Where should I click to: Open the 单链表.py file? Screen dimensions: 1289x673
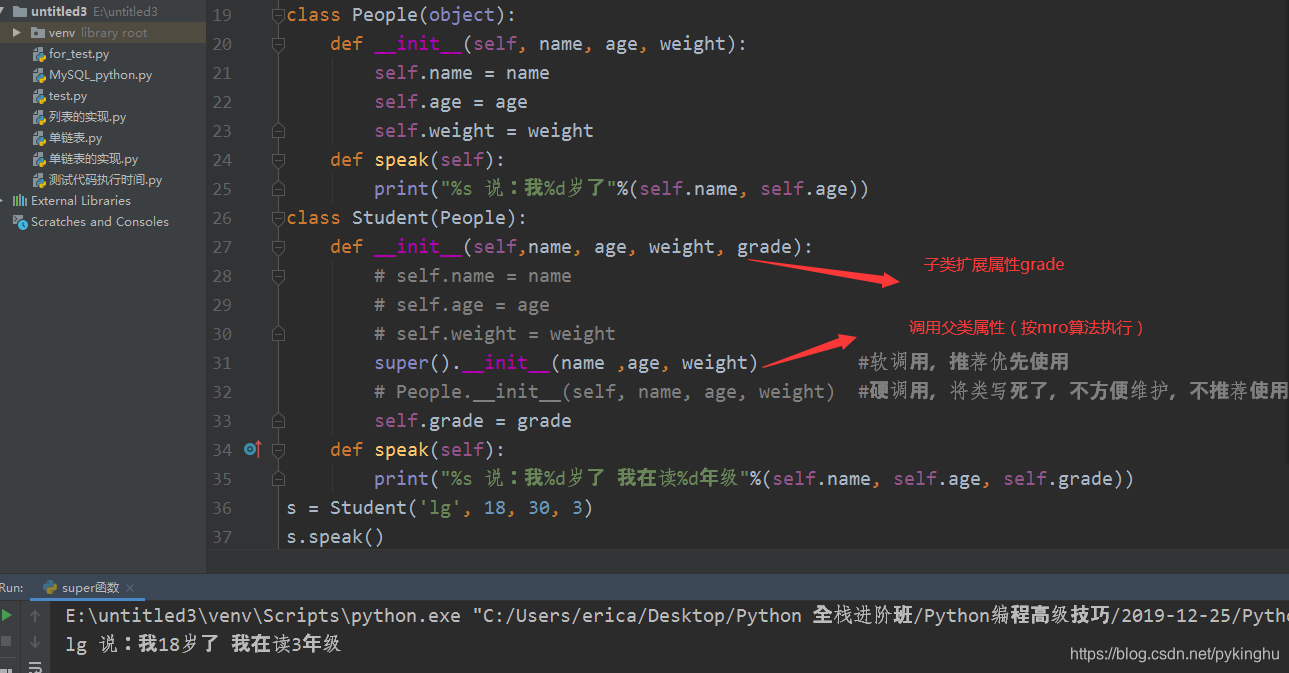click(x=71, y=137)
